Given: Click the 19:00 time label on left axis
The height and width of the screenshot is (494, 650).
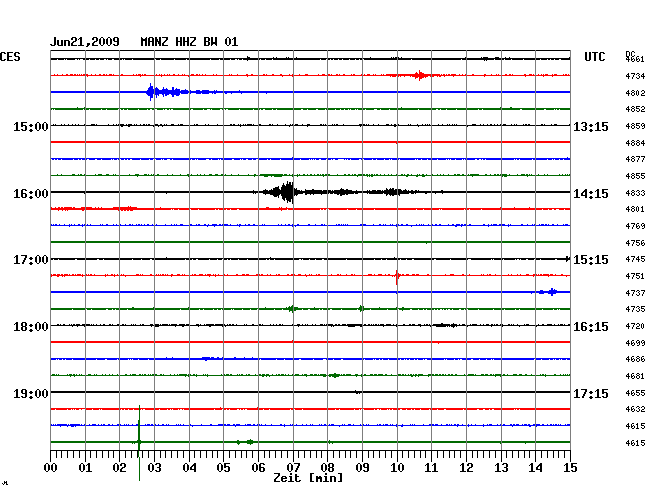Looking at the screenshot, I should 31,393.
